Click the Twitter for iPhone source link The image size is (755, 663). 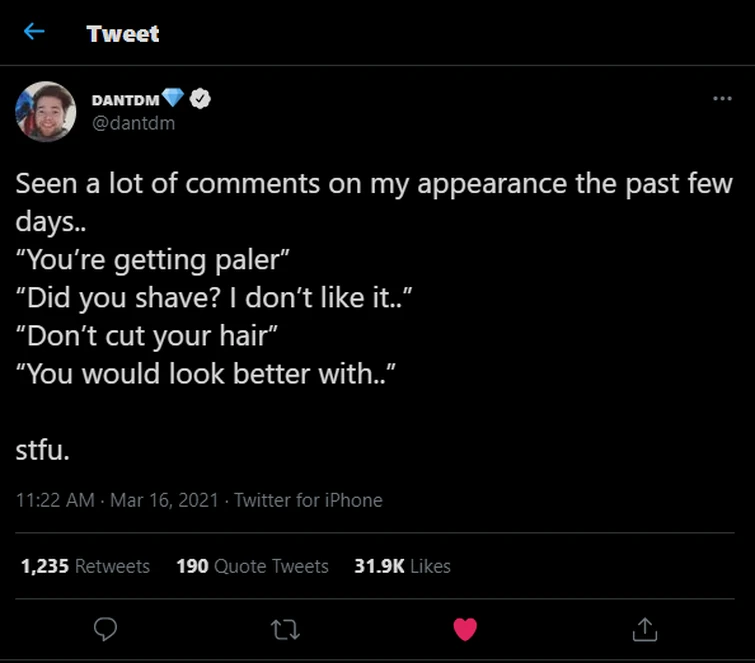click(308, 500)
